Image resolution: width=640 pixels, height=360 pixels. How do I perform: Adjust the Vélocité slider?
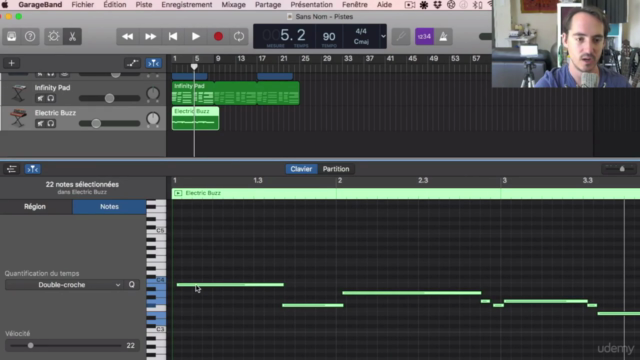point(65,346)
